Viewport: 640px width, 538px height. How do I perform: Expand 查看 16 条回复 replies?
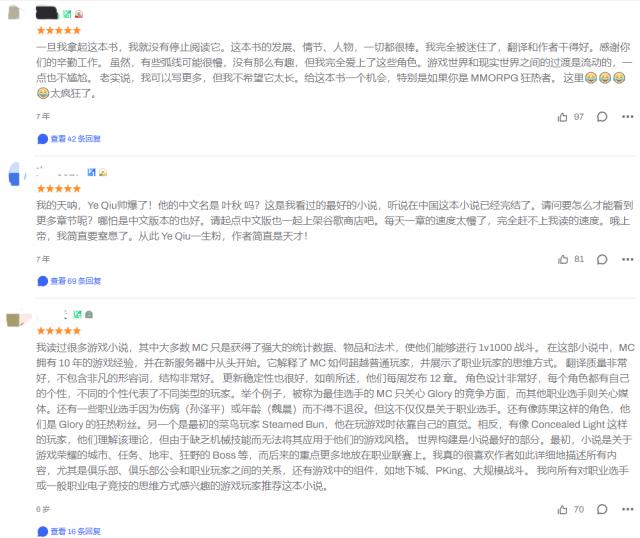pos(69,531)
